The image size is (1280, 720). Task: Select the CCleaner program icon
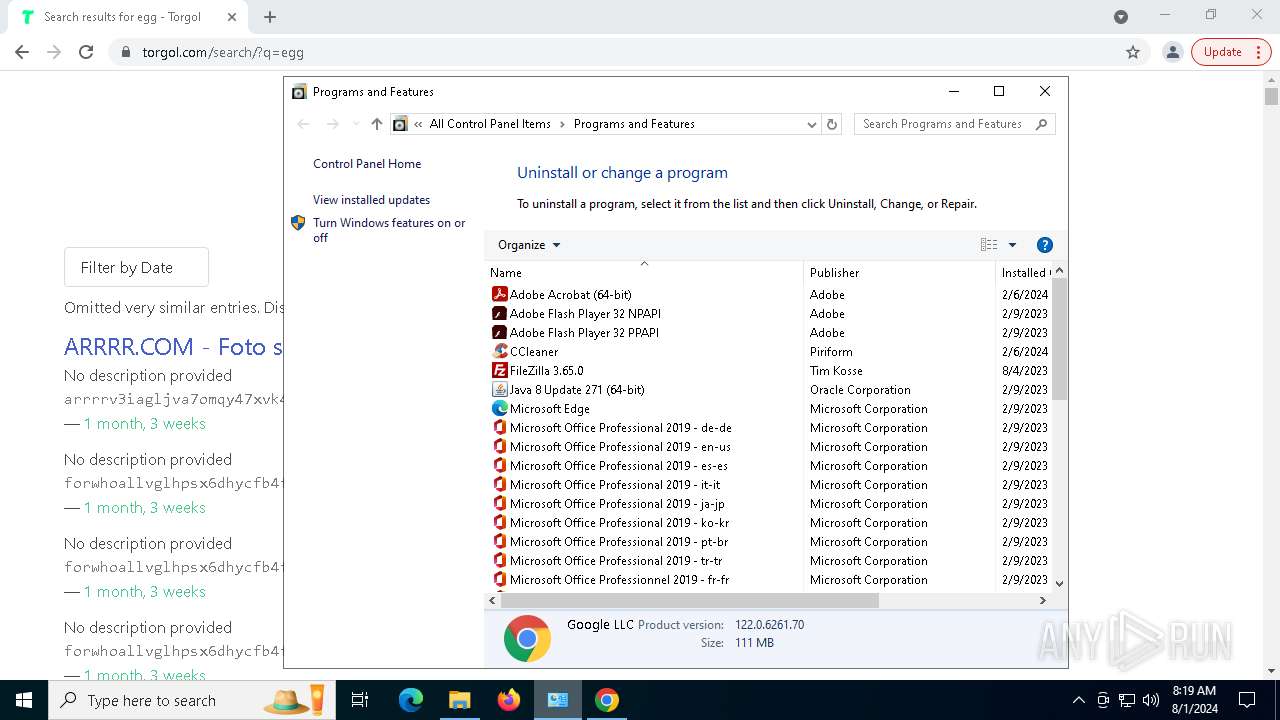pos(500,352)
